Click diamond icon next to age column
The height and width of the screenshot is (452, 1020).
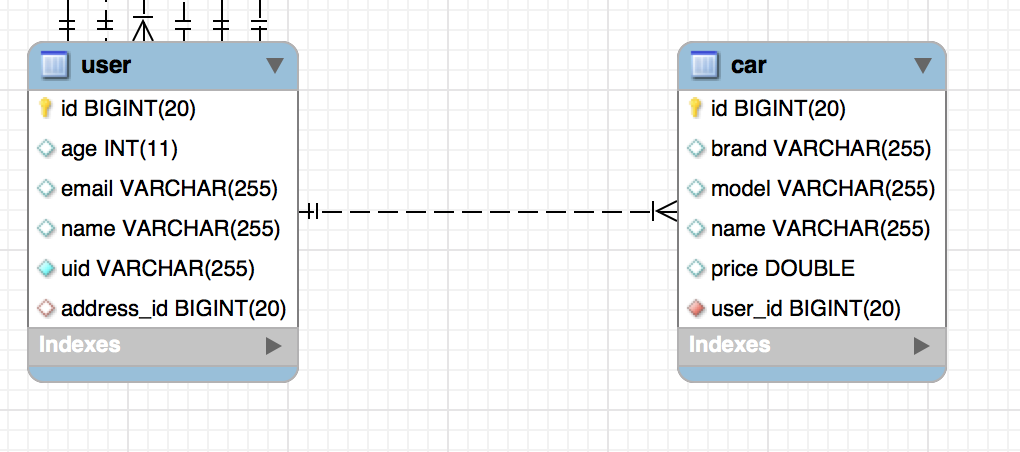pos(46,149)
